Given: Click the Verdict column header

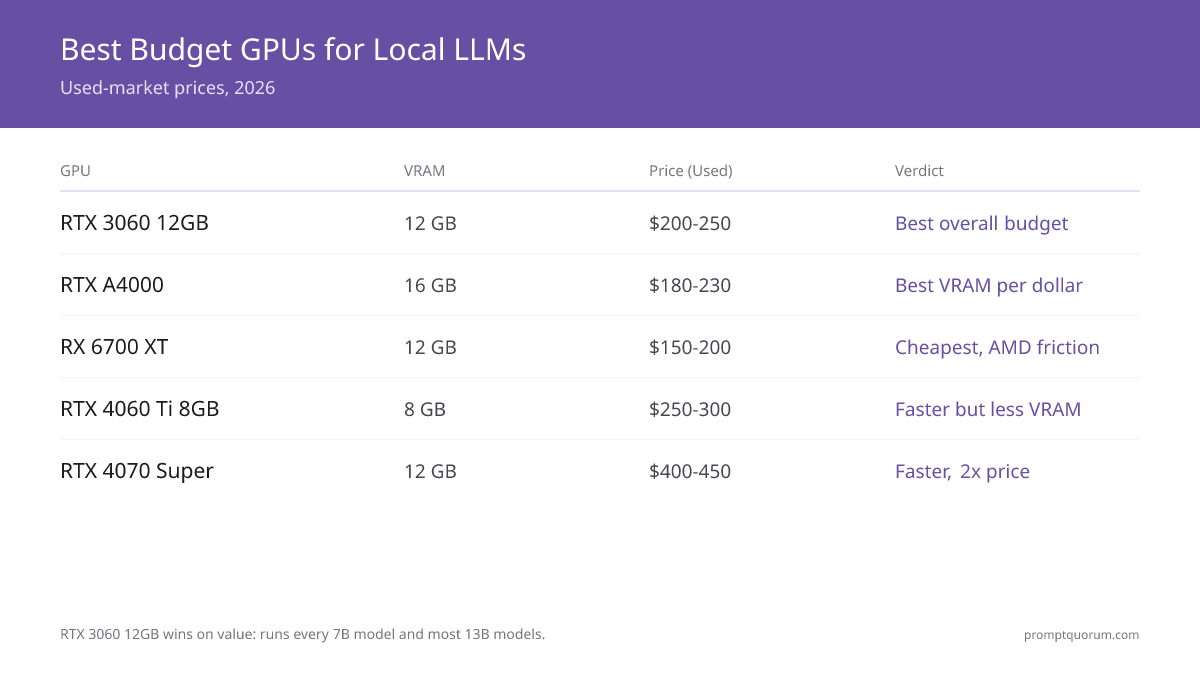Looking at the screenshot, I should pos(919,171).
